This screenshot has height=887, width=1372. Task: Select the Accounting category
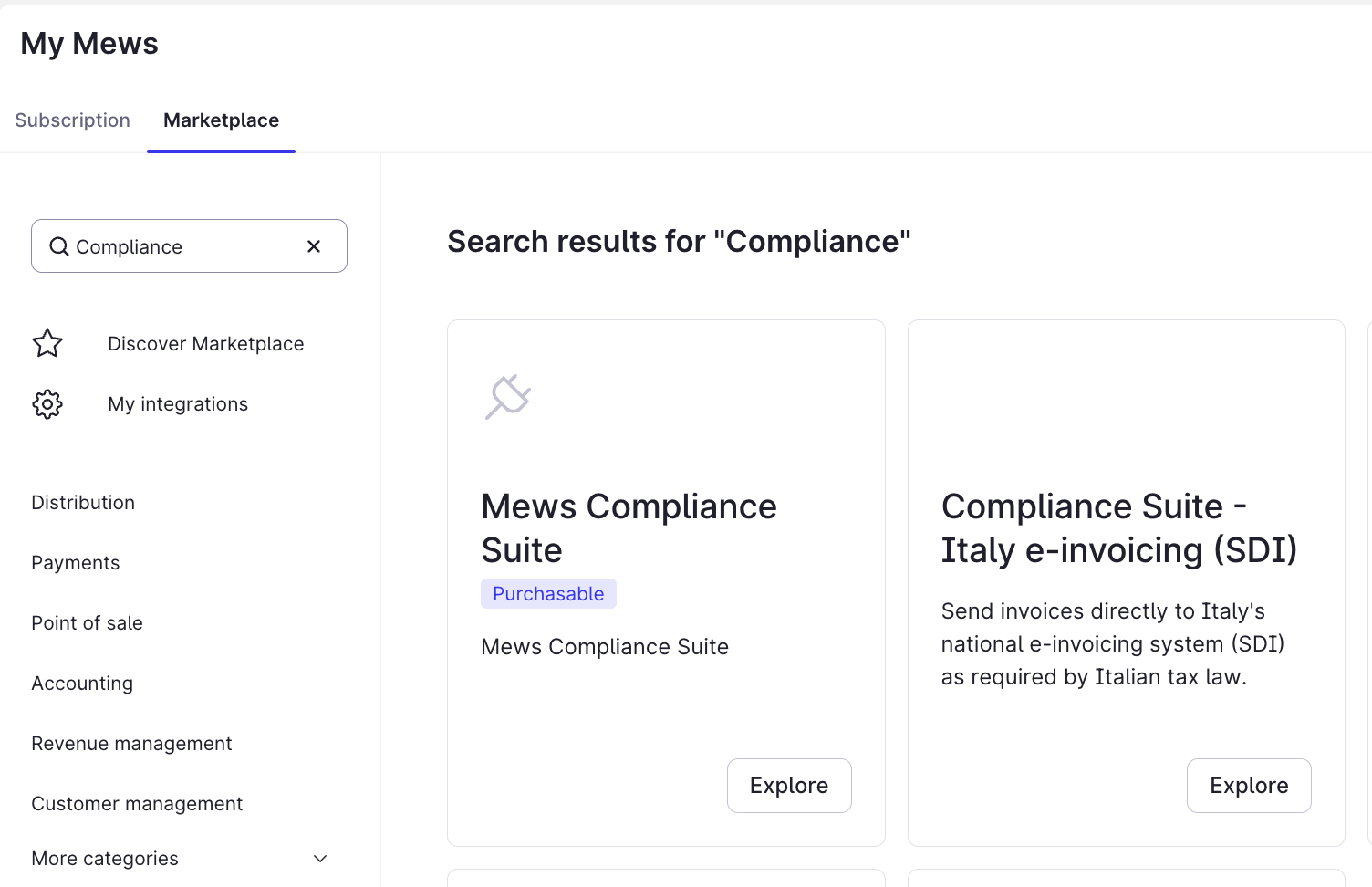82,684
